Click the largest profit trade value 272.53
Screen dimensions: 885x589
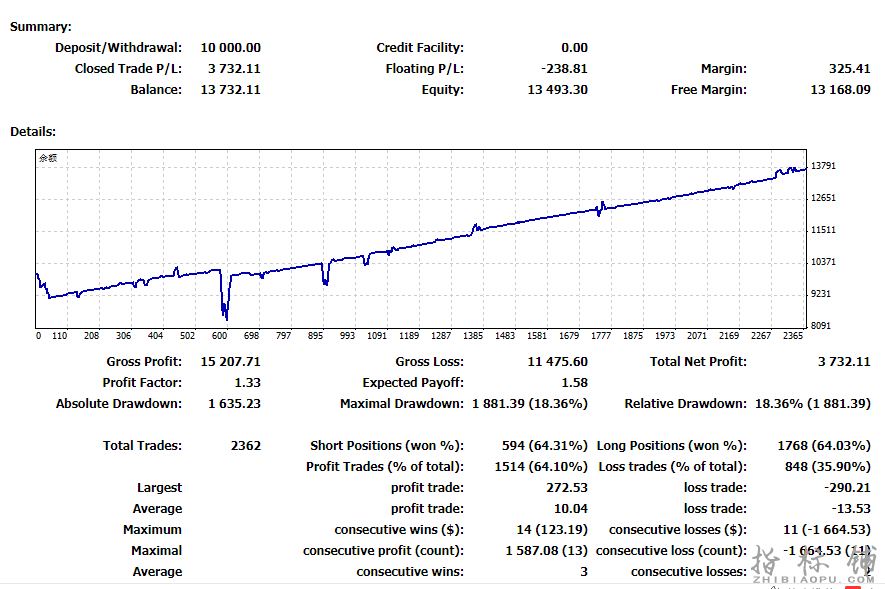pyautogui.click(x=567, y=487)
